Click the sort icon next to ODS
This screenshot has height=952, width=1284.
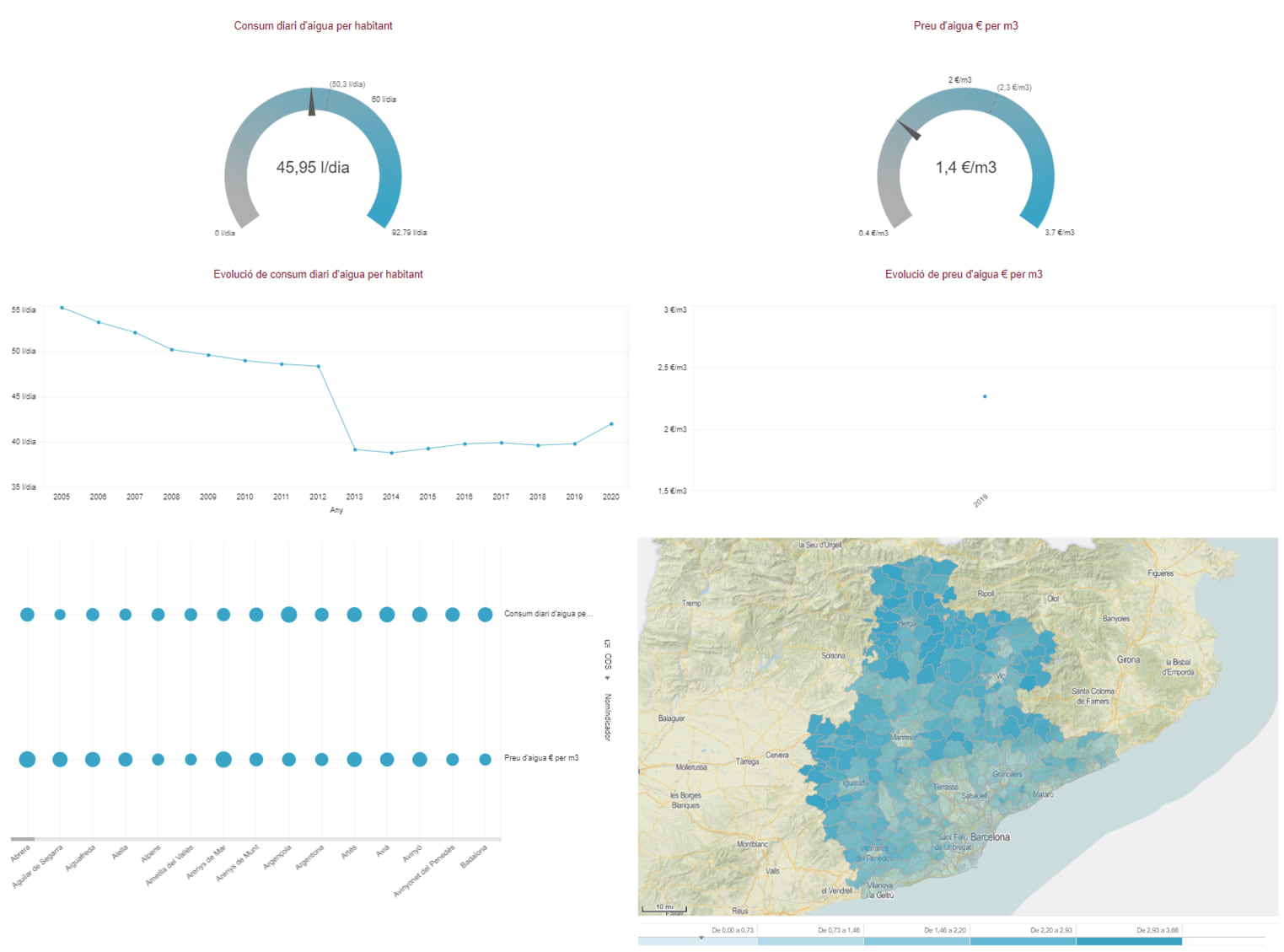pyautogui.click(x=607, y=643)
